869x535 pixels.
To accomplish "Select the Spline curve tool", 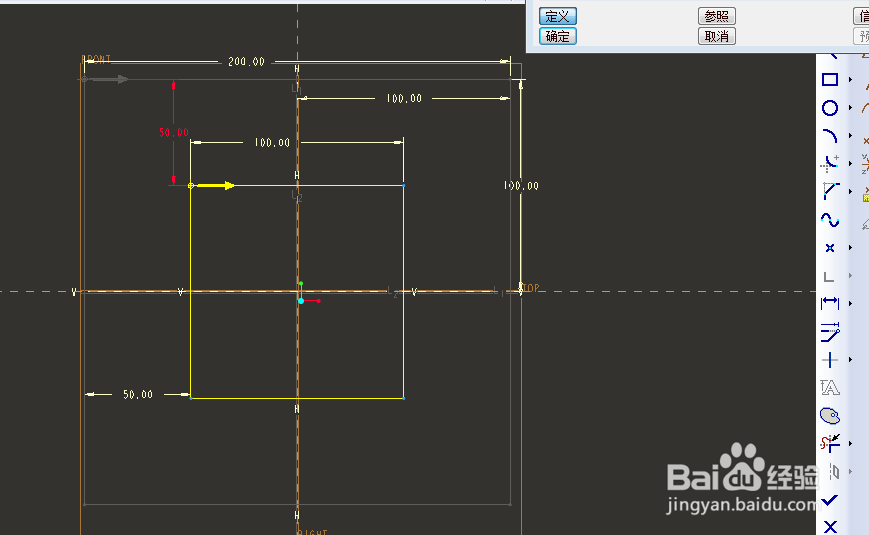I will [830, 220].
